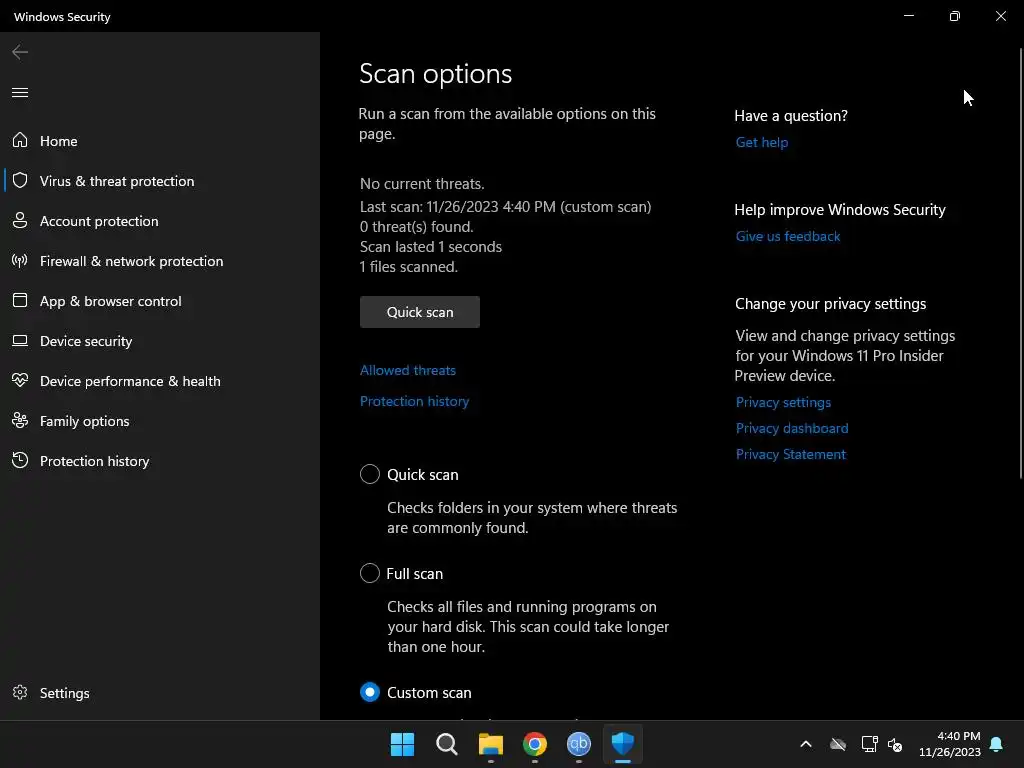The height and width of the screenshot is (768, 1024).
Task: Open the Privacy settings link
Action: click(783, 402)
